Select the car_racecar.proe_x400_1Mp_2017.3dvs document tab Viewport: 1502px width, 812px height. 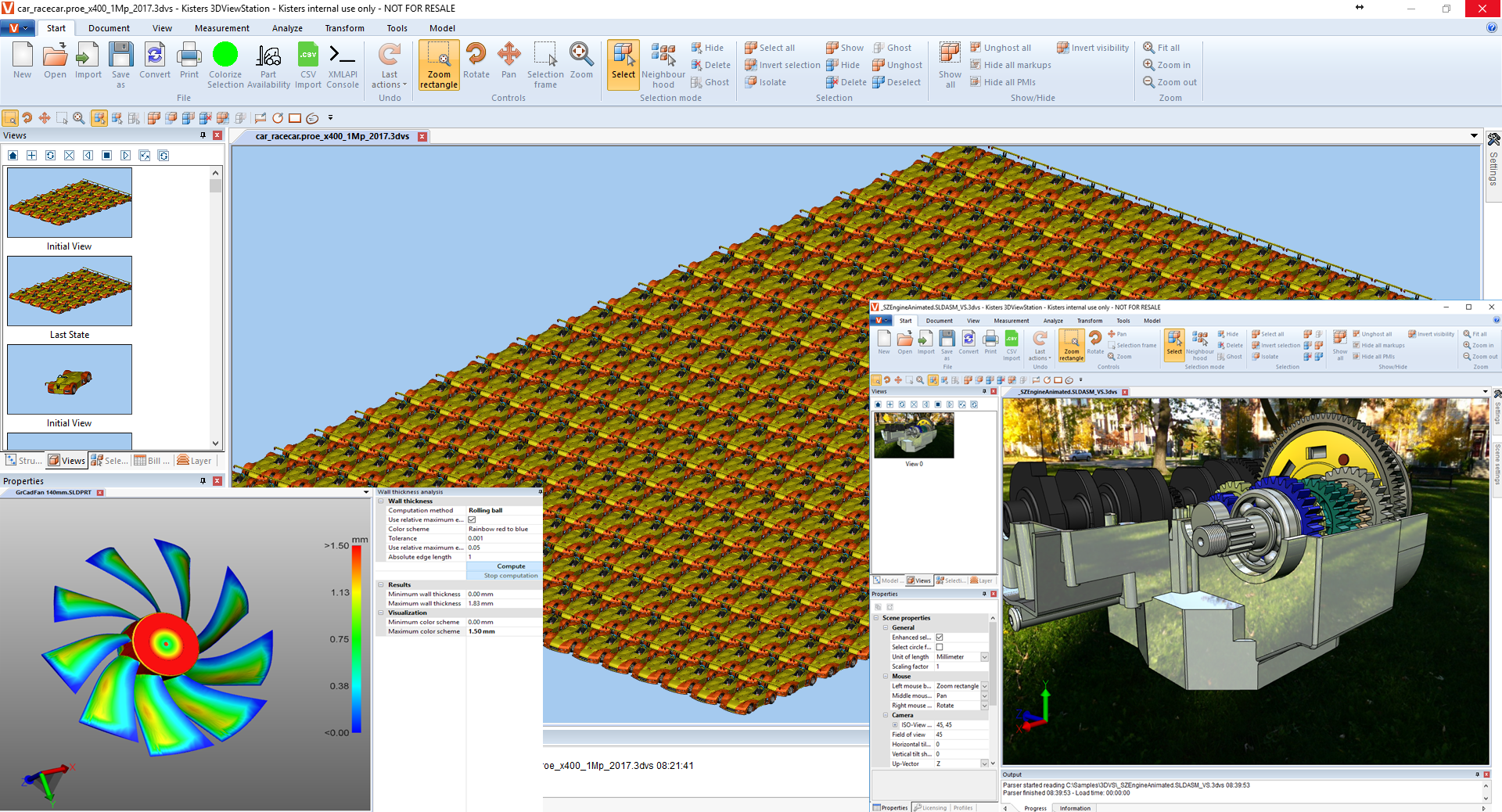pos(332,136)
